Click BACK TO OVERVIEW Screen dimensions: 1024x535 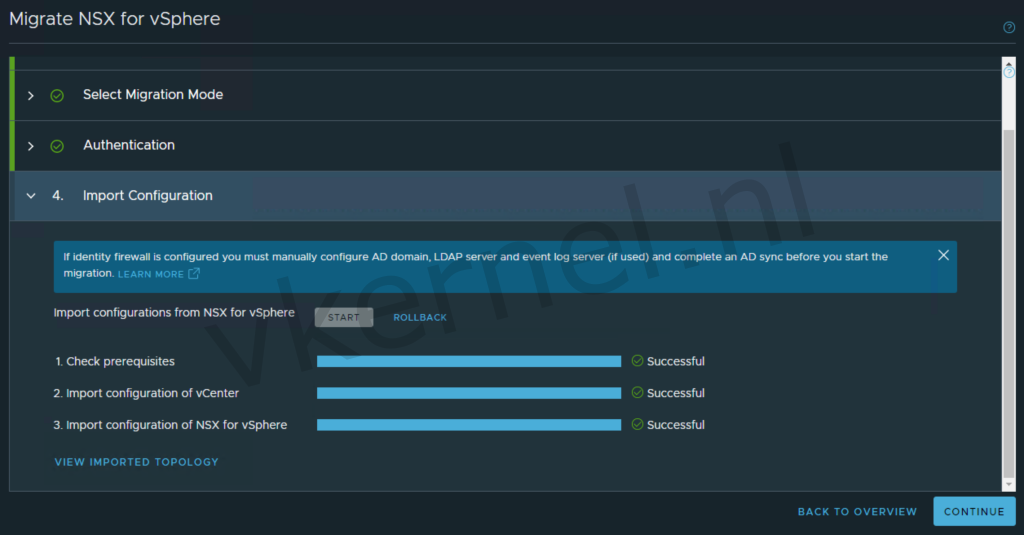pyautogui.click(x=857, y=511)
